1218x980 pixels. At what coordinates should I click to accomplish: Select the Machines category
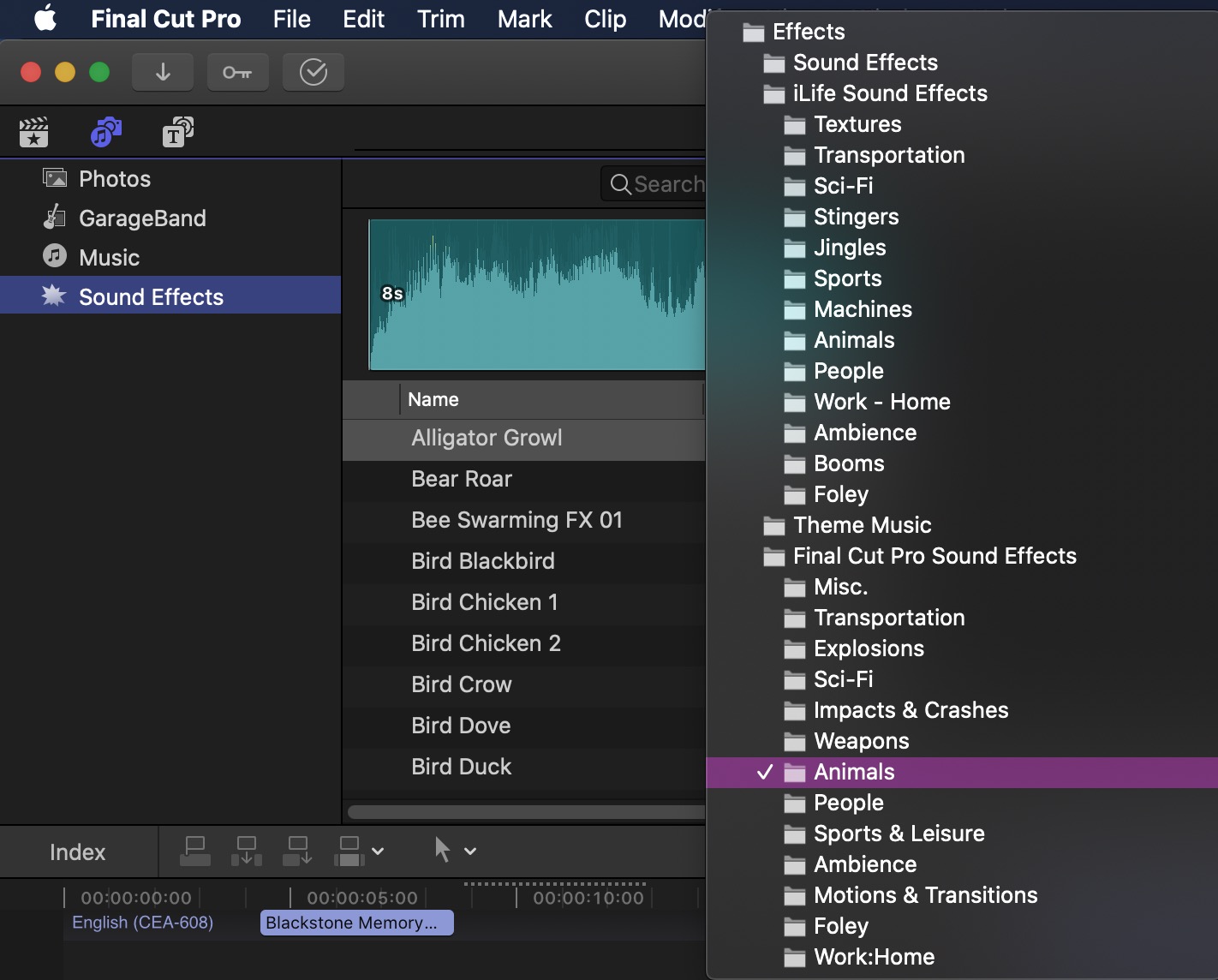[962, 309]
